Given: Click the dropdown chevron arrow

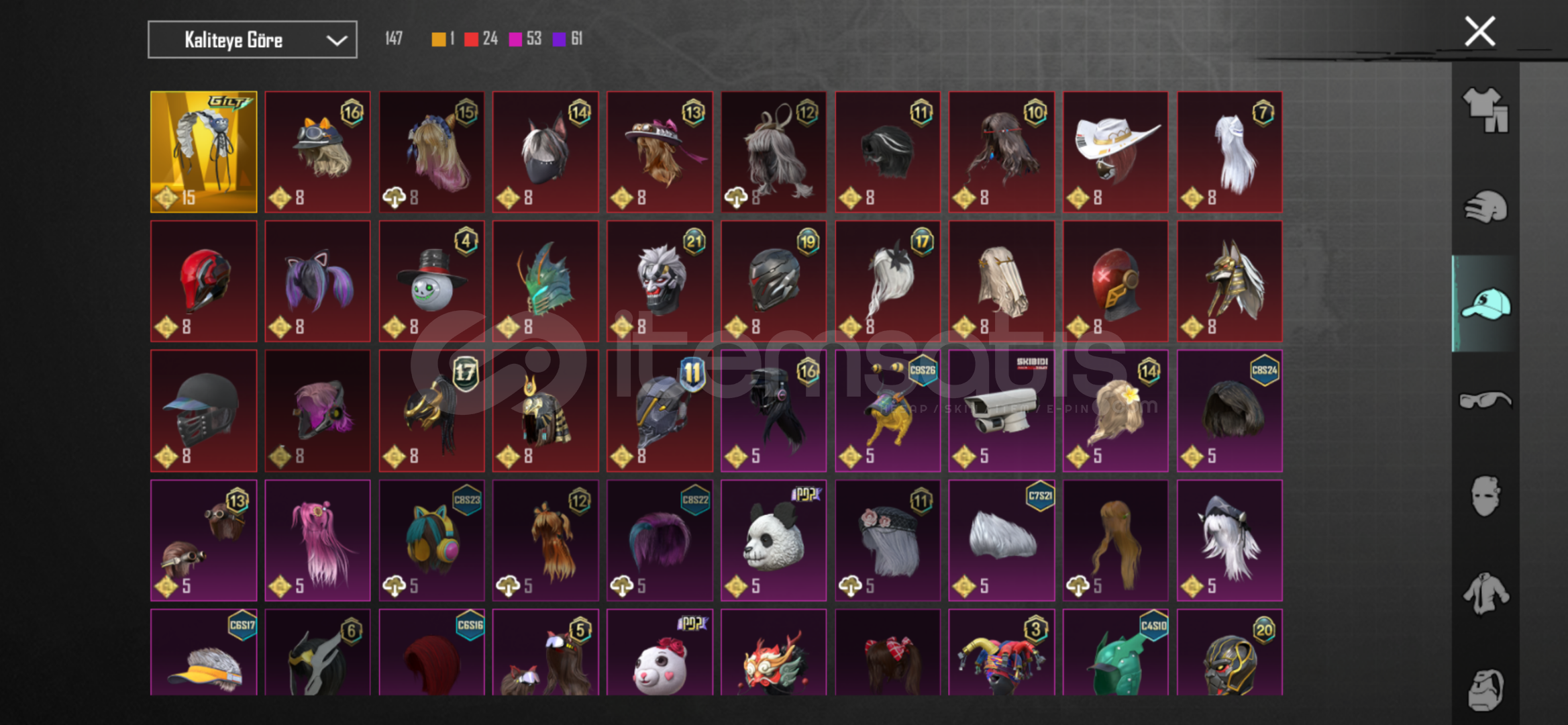Looking at the screenshot, I should tap(336, 40).
